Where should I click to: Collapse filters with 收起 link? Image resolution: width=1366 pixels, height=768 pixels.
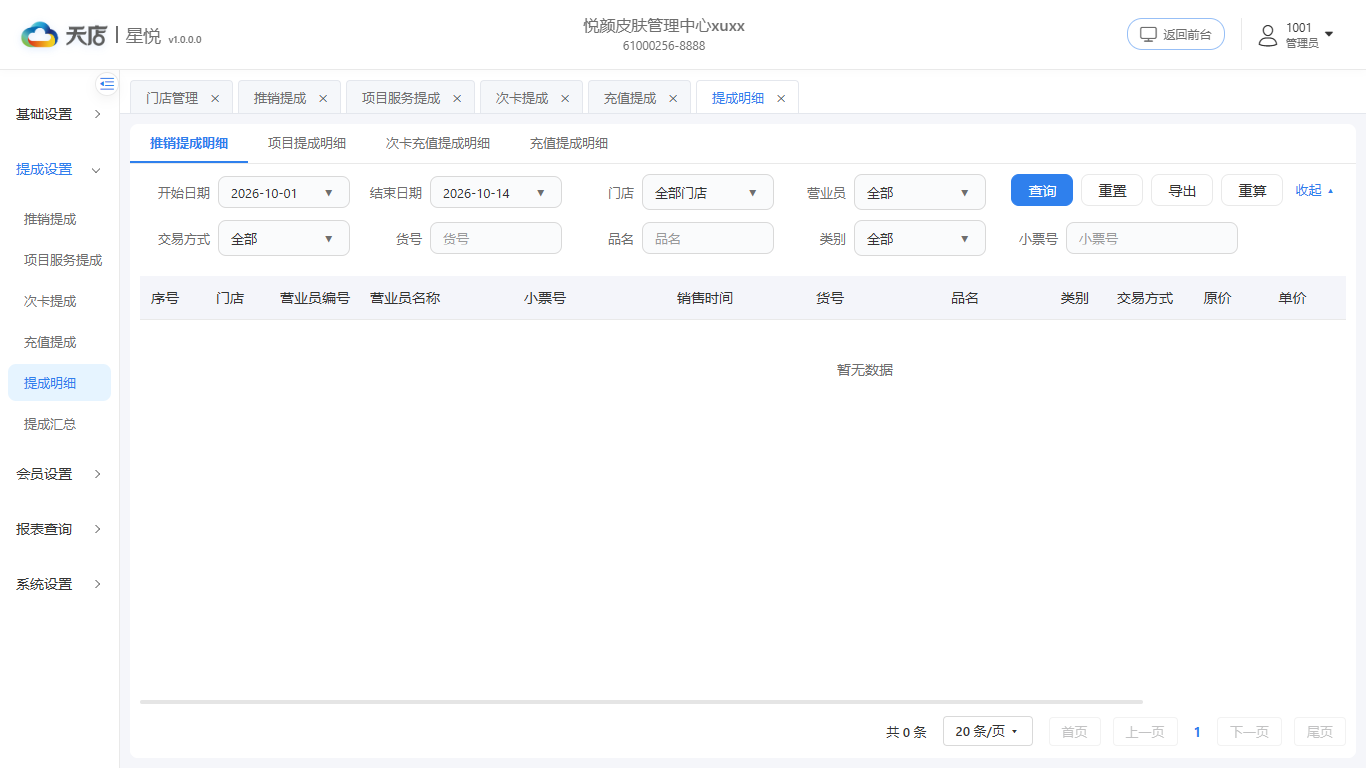tap(1314, 190)
